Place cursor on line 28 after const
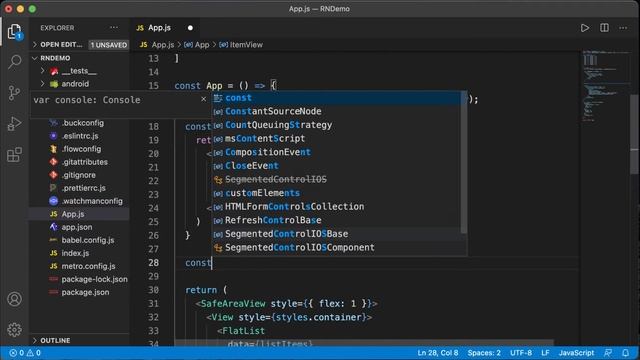The width and height of the screenshot is (640, 360). (212, 263)
